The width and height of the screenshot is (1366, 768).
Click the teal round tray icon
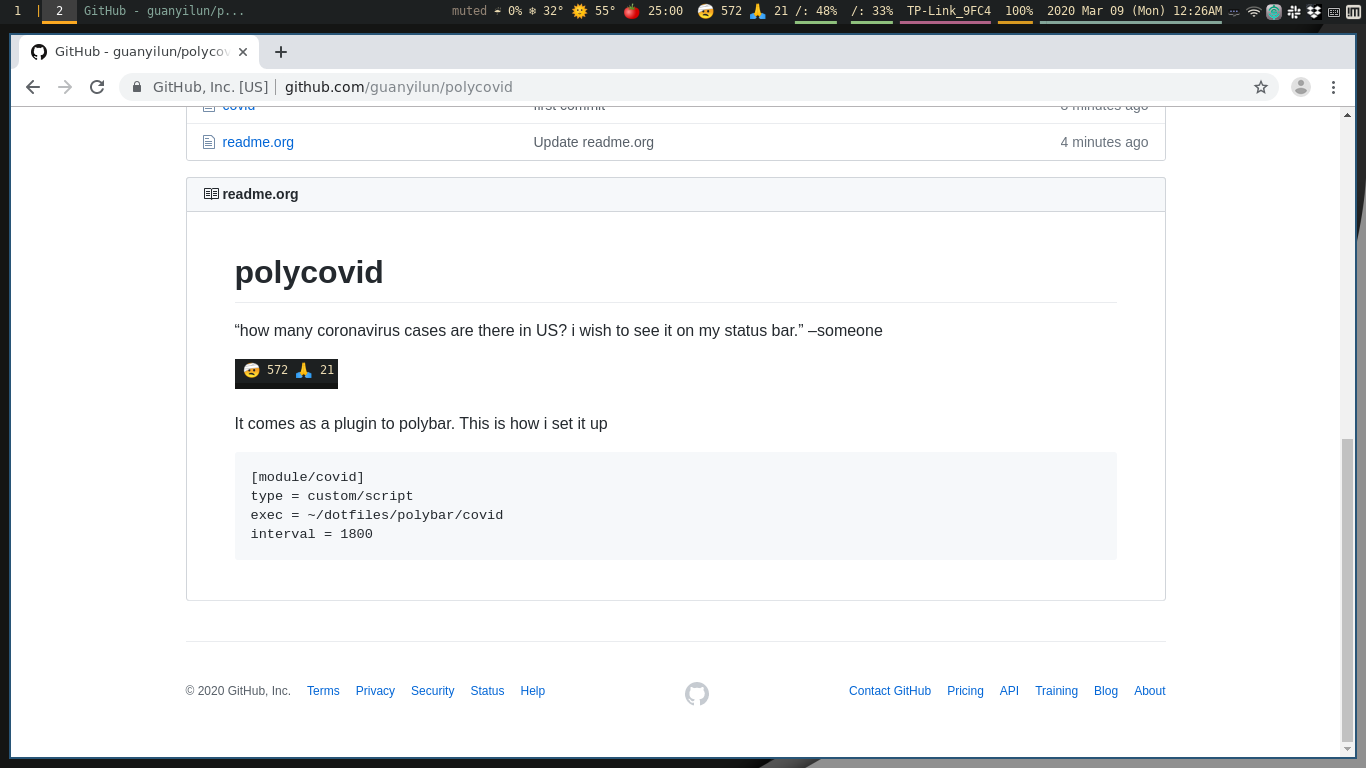[x=1274, y=12]
